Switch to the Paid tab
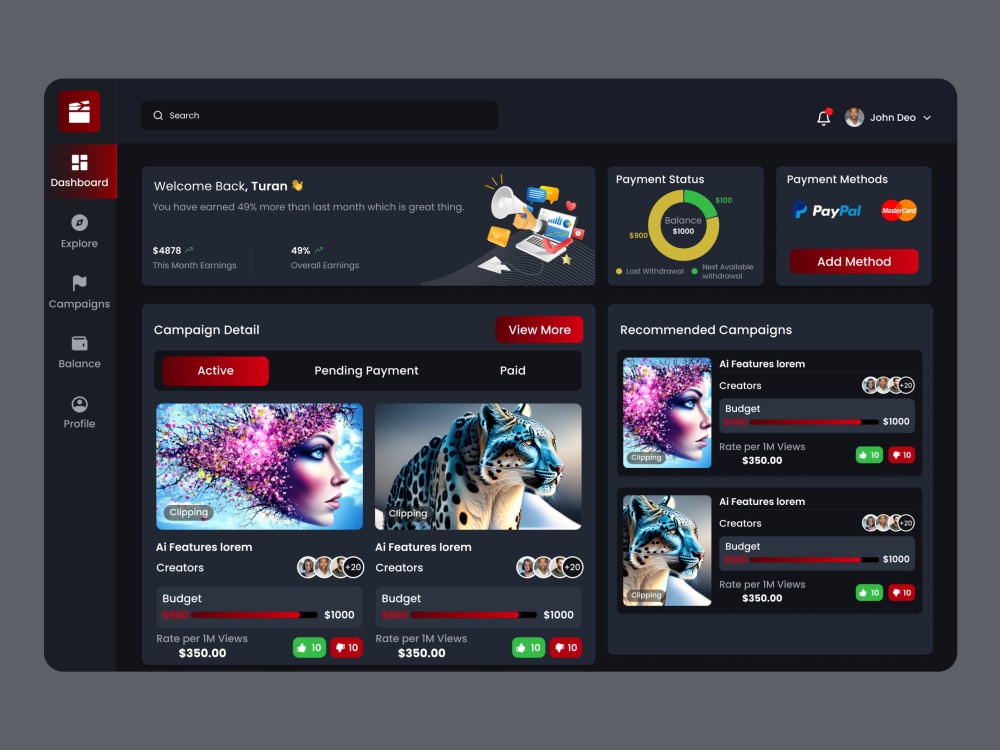Viewport: 1000px width, 750px height. [x=513, y=371]
